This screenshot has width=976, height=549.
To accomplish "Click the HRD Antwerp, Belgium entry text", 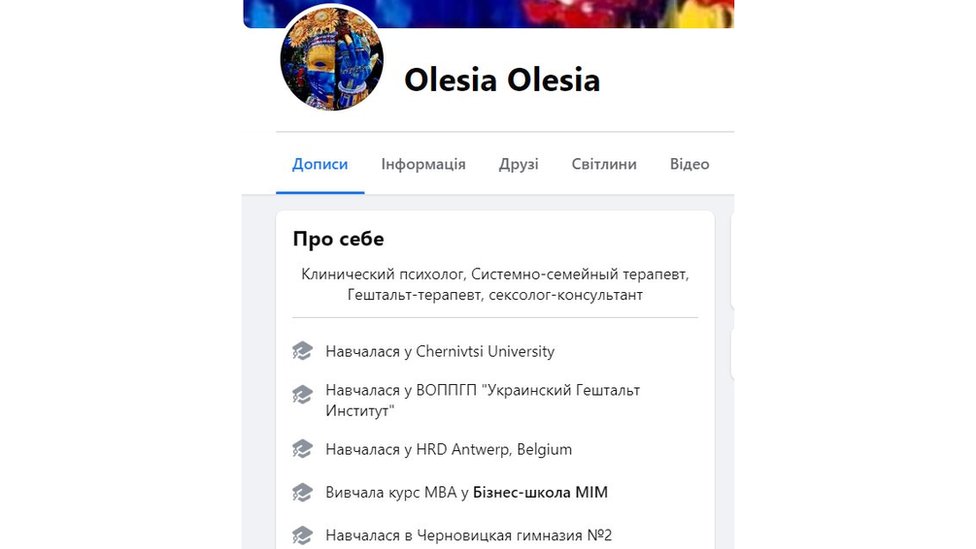I will (448, 449).
